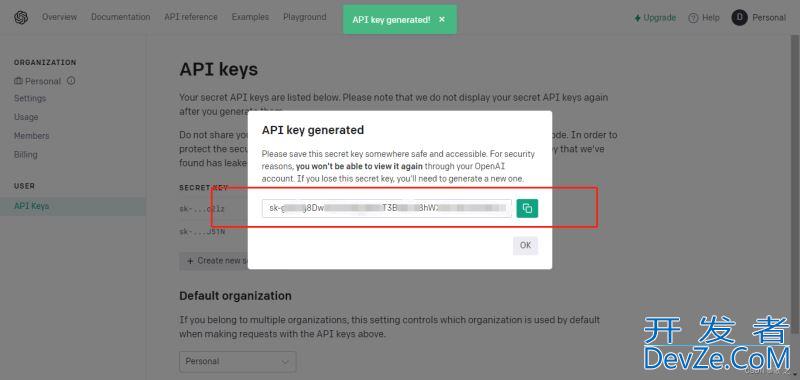Screen dimensions: 800x380
Task: Click the OpenAI logo icon
Action: click(x=21, y=18)
